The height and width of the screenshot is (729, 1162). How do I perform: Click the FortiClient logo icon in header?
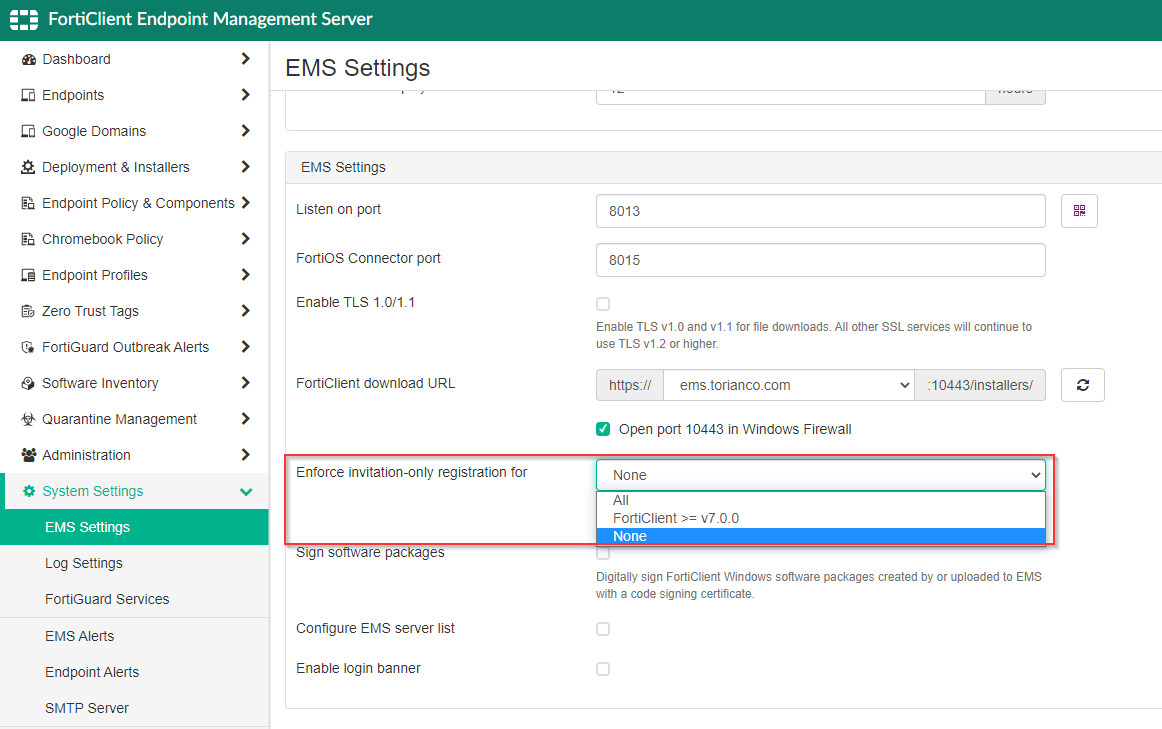(x=24, y=20)
